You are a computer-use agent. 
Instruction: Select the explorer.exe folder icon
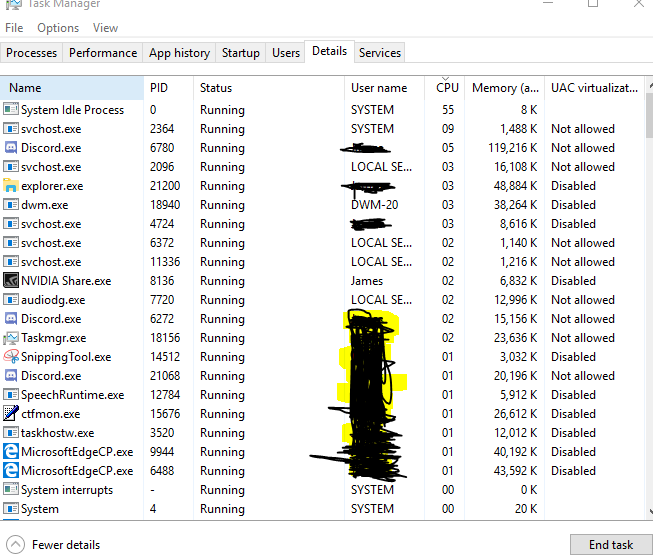click(x=11, y=185)
